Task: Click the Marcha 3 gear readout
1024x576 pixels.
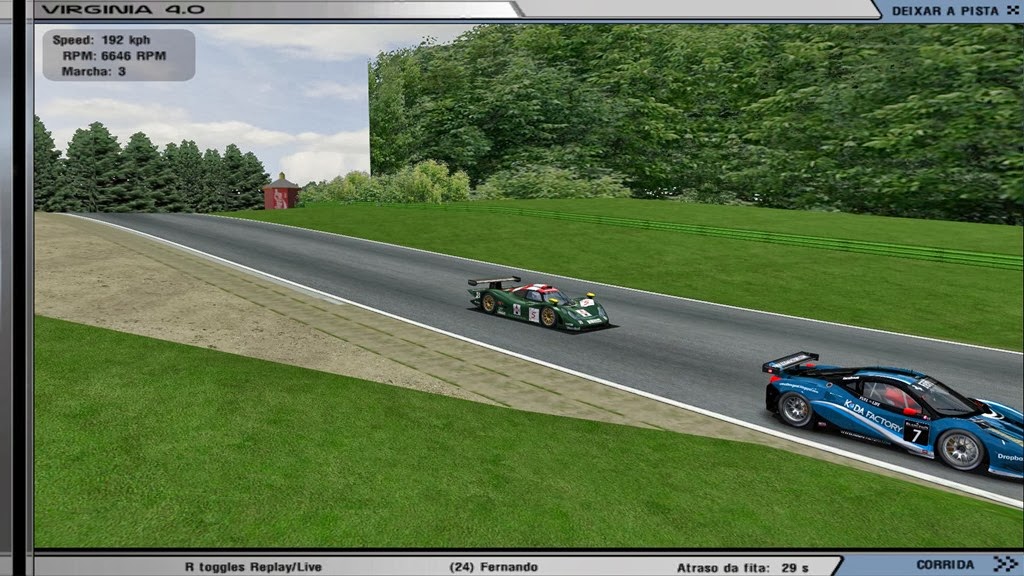Action: 93,71
